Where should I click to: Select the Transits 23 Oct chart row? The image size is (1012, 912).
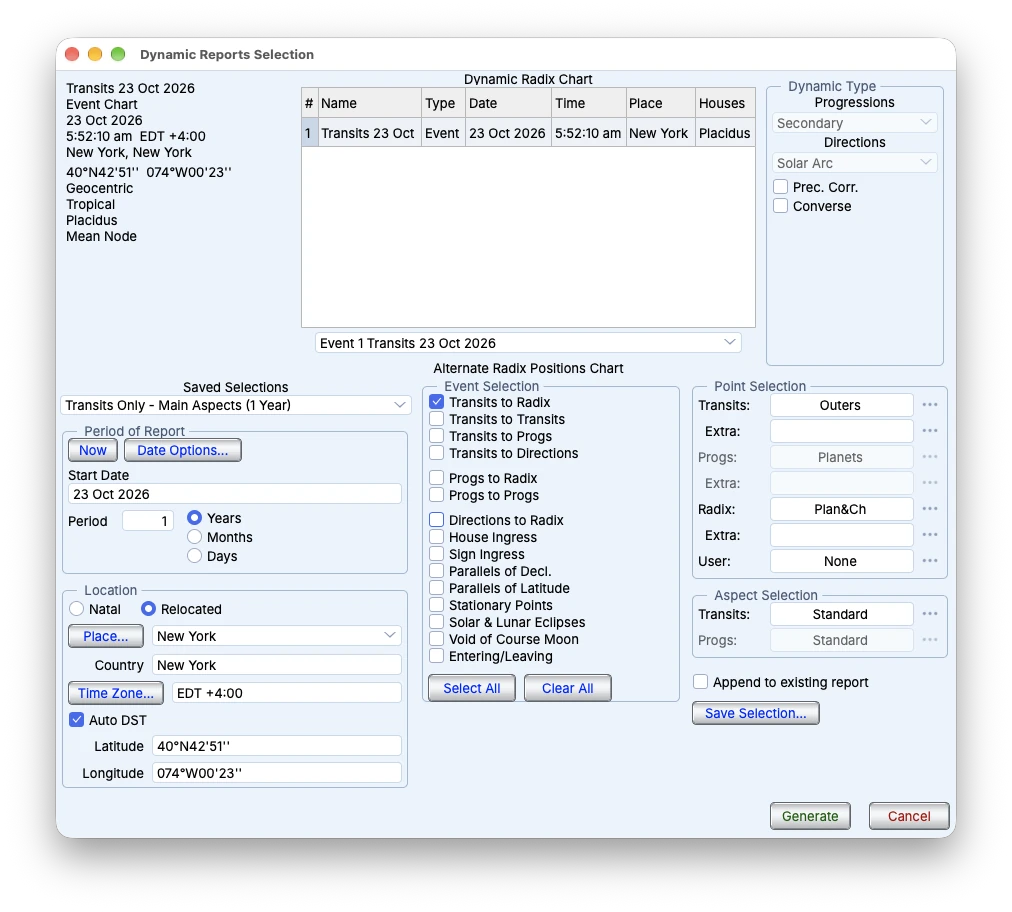528,133
